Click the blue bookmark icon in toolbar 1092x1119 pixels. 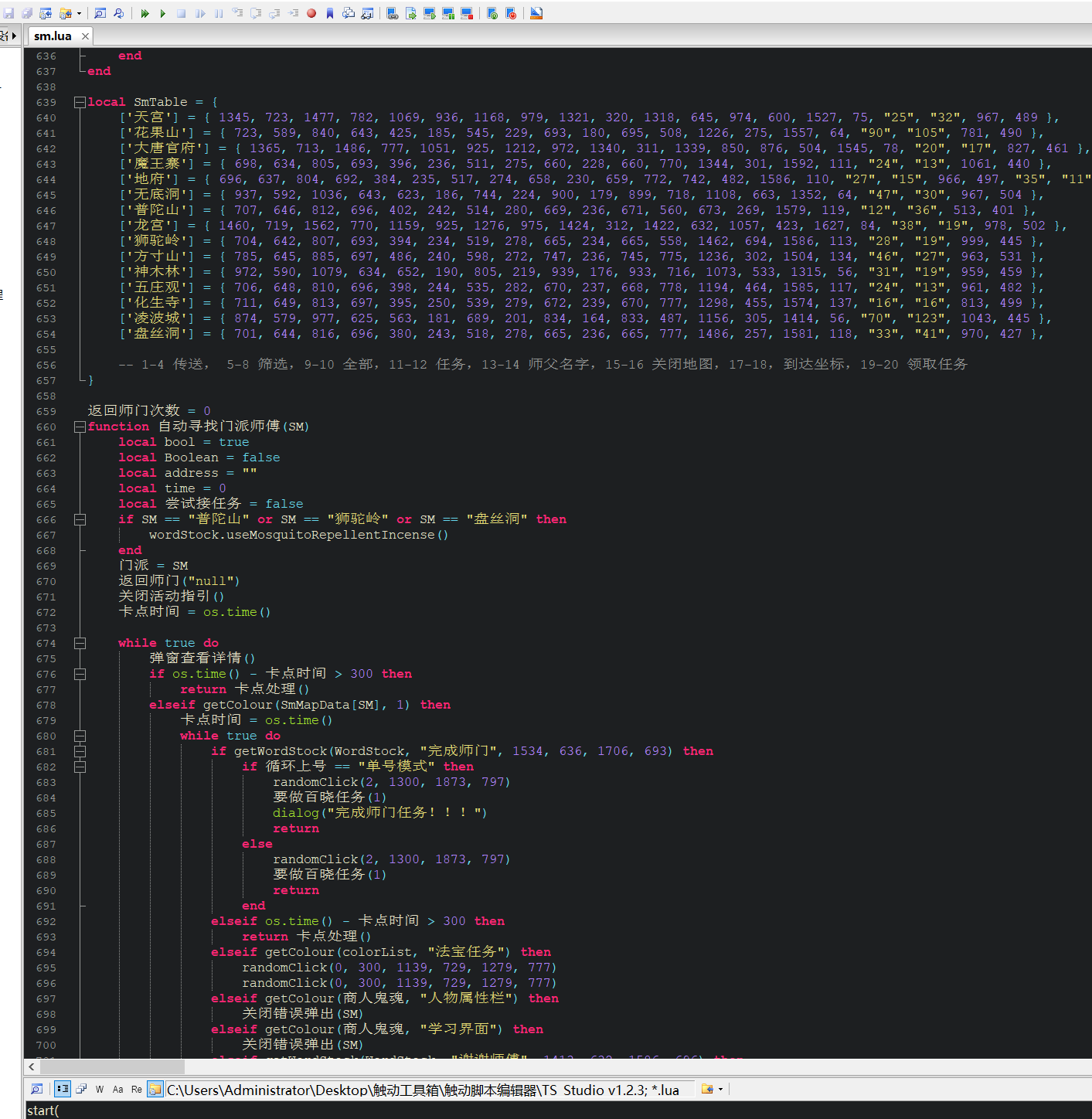tap(330, 13)
